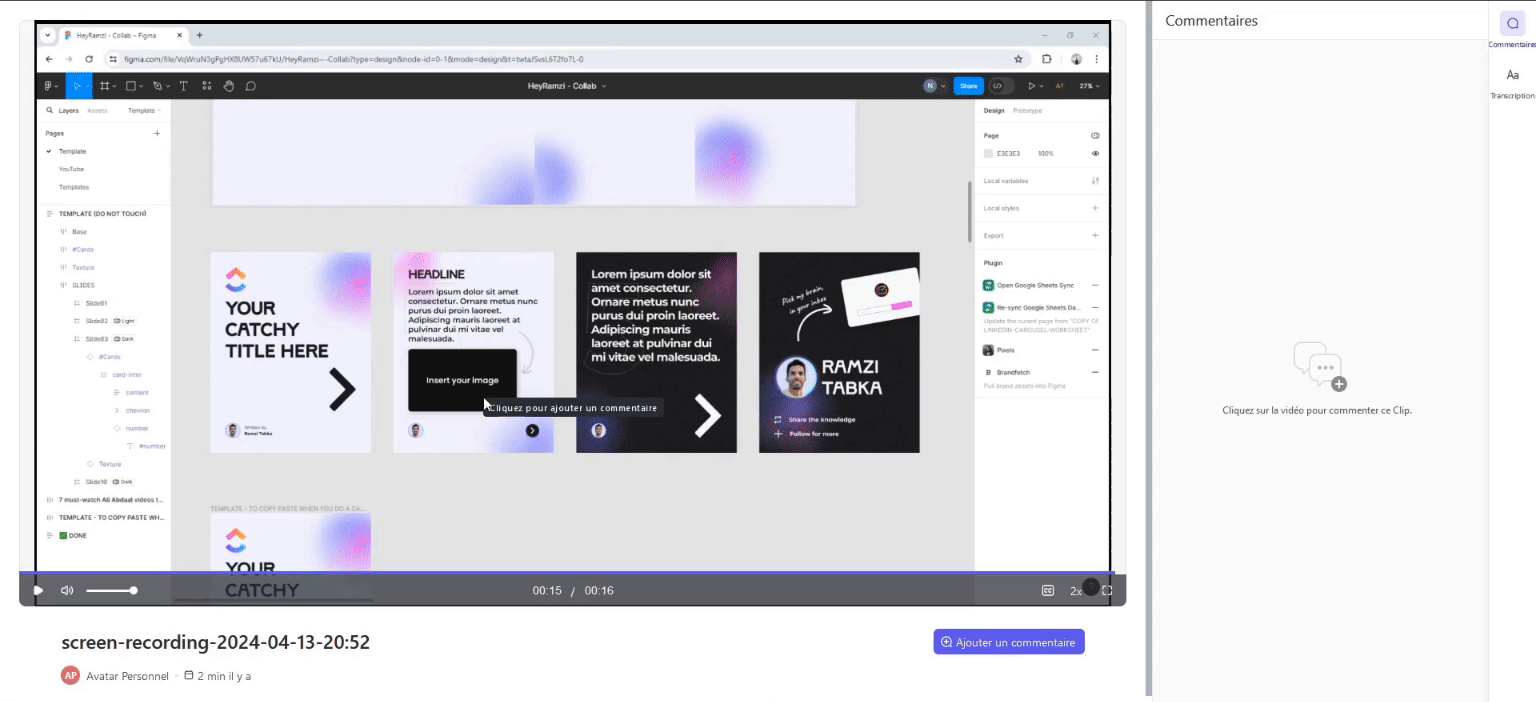The width and height of the screenshot is (1536, 702).
Task: Switch to the Assets tab in the sidebar
Action: (96, 110)
